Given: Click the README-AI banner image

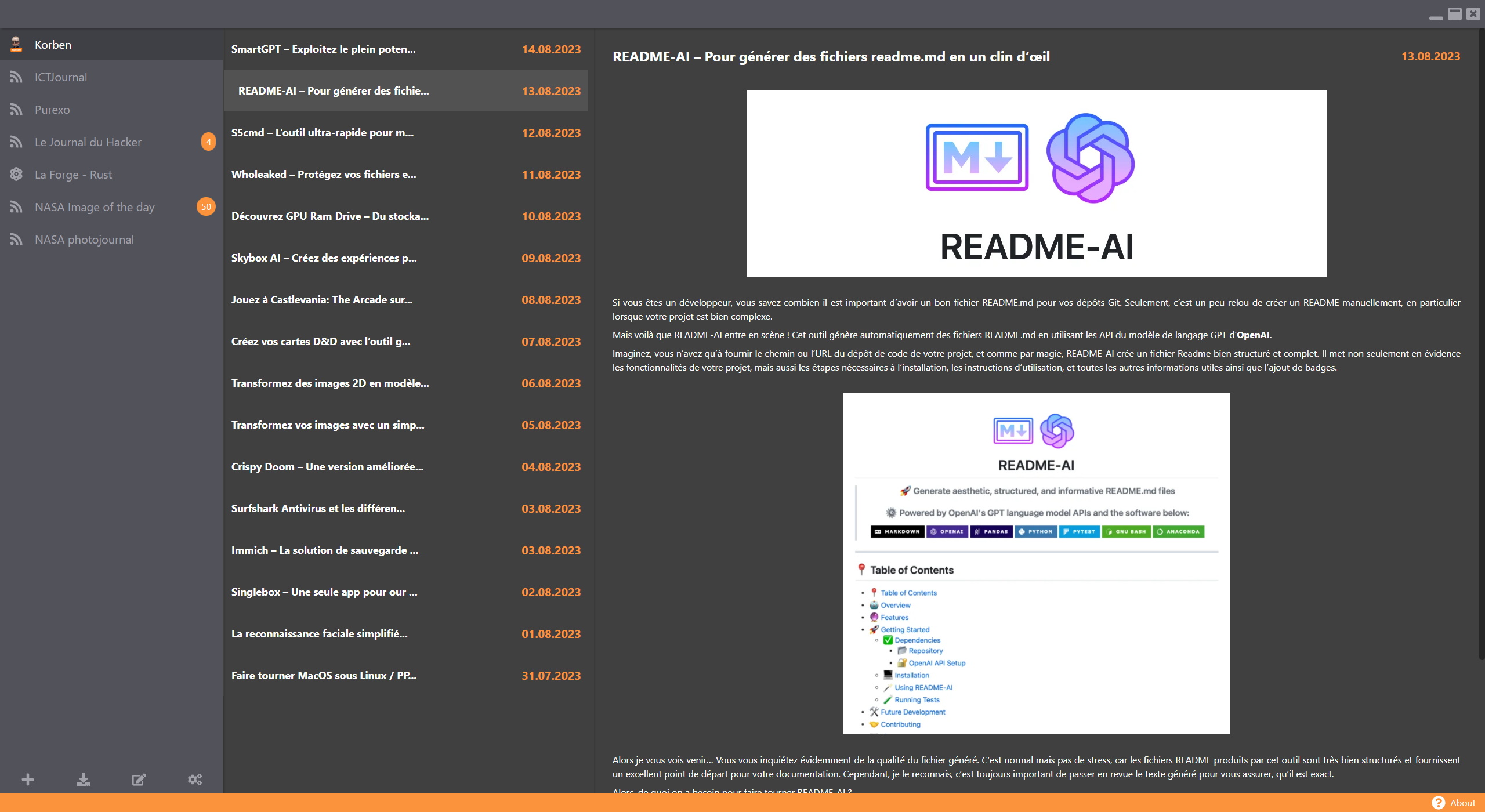Looking at the screenshot, I should [1036, 183].
